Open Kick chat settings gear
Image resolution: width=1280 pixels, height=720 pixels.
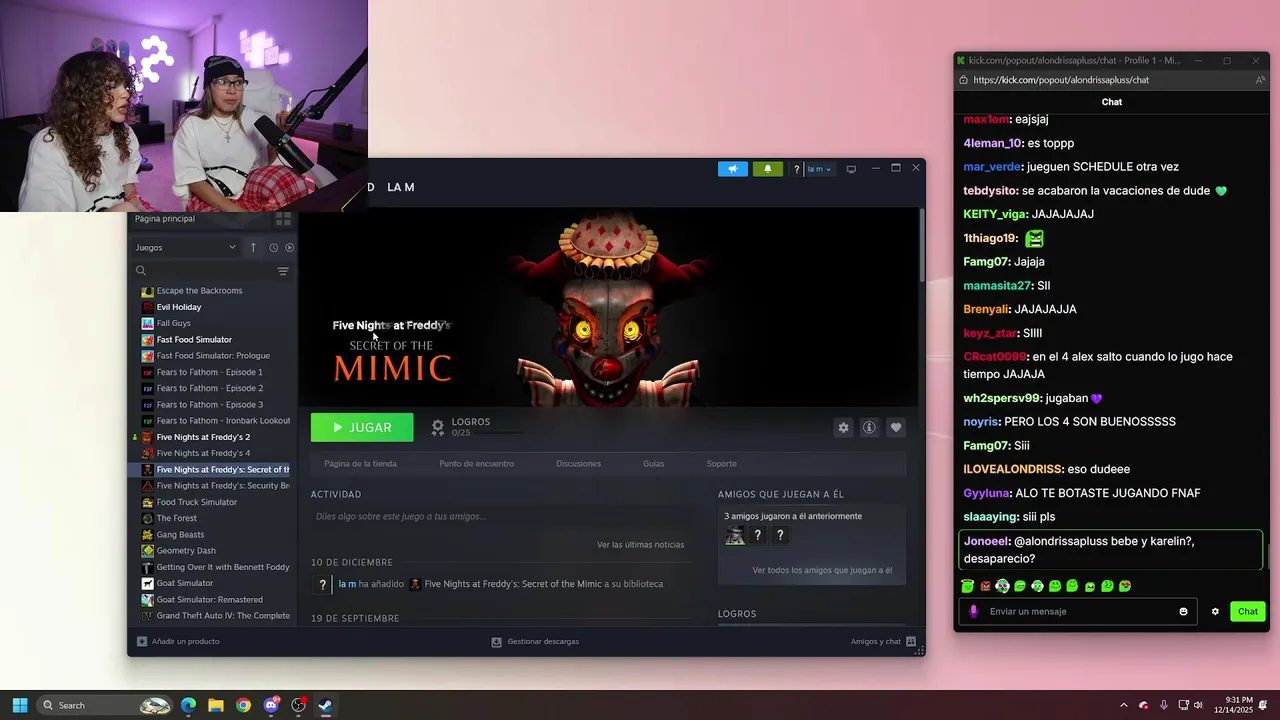1215,612
